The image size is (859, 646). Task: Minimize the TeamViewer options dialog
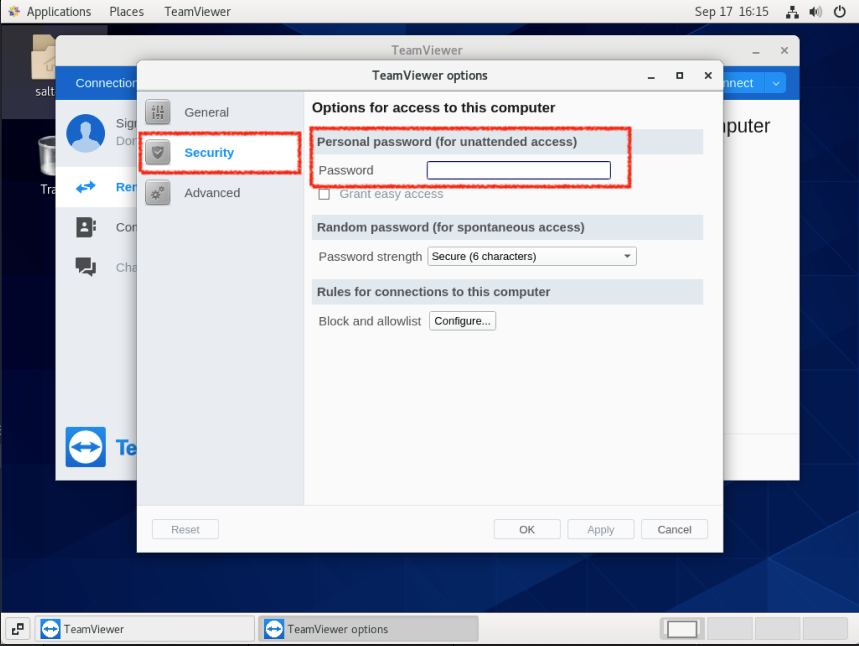click(651, 76)
